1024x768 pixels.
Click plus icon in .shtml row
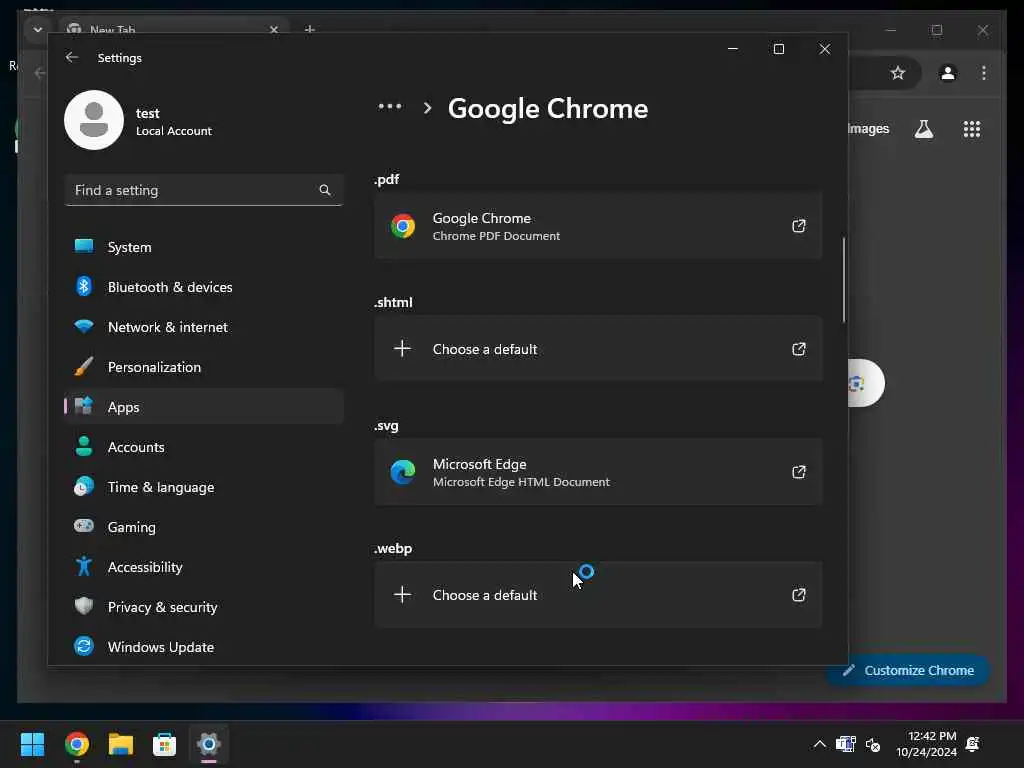(x=402, y=349)
